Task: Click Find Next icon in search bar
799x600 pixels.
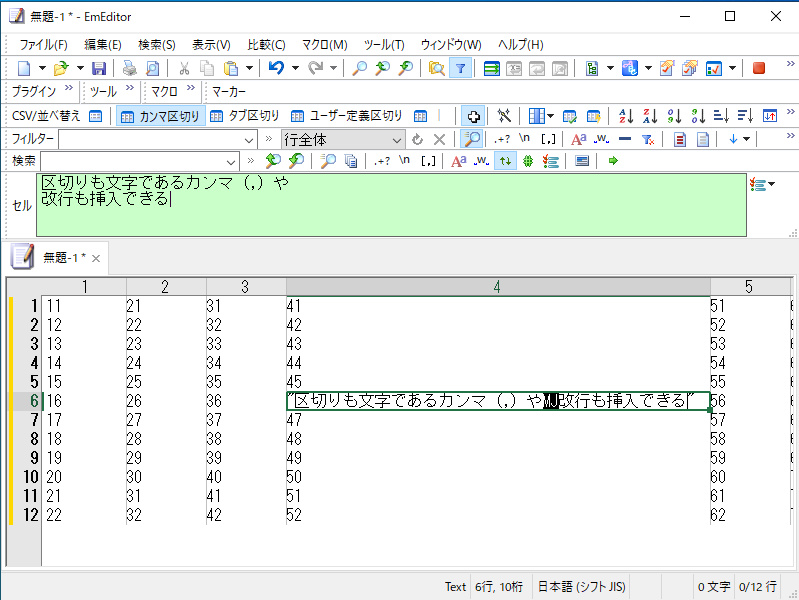Action: point(296,161)
